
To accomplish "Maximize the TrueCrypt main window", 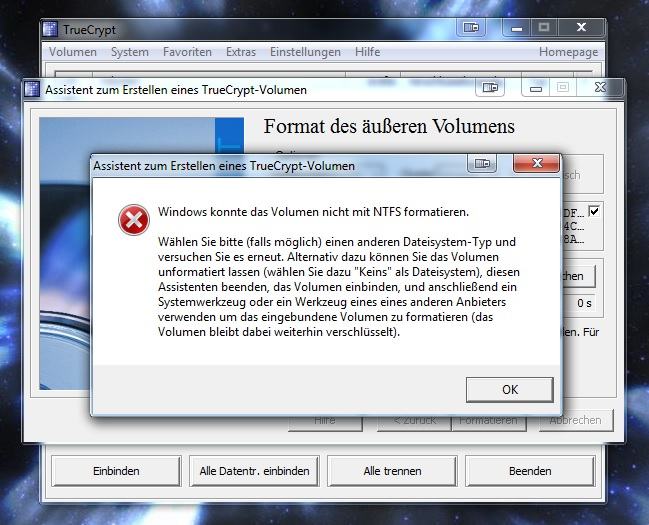I will point(544,28).
